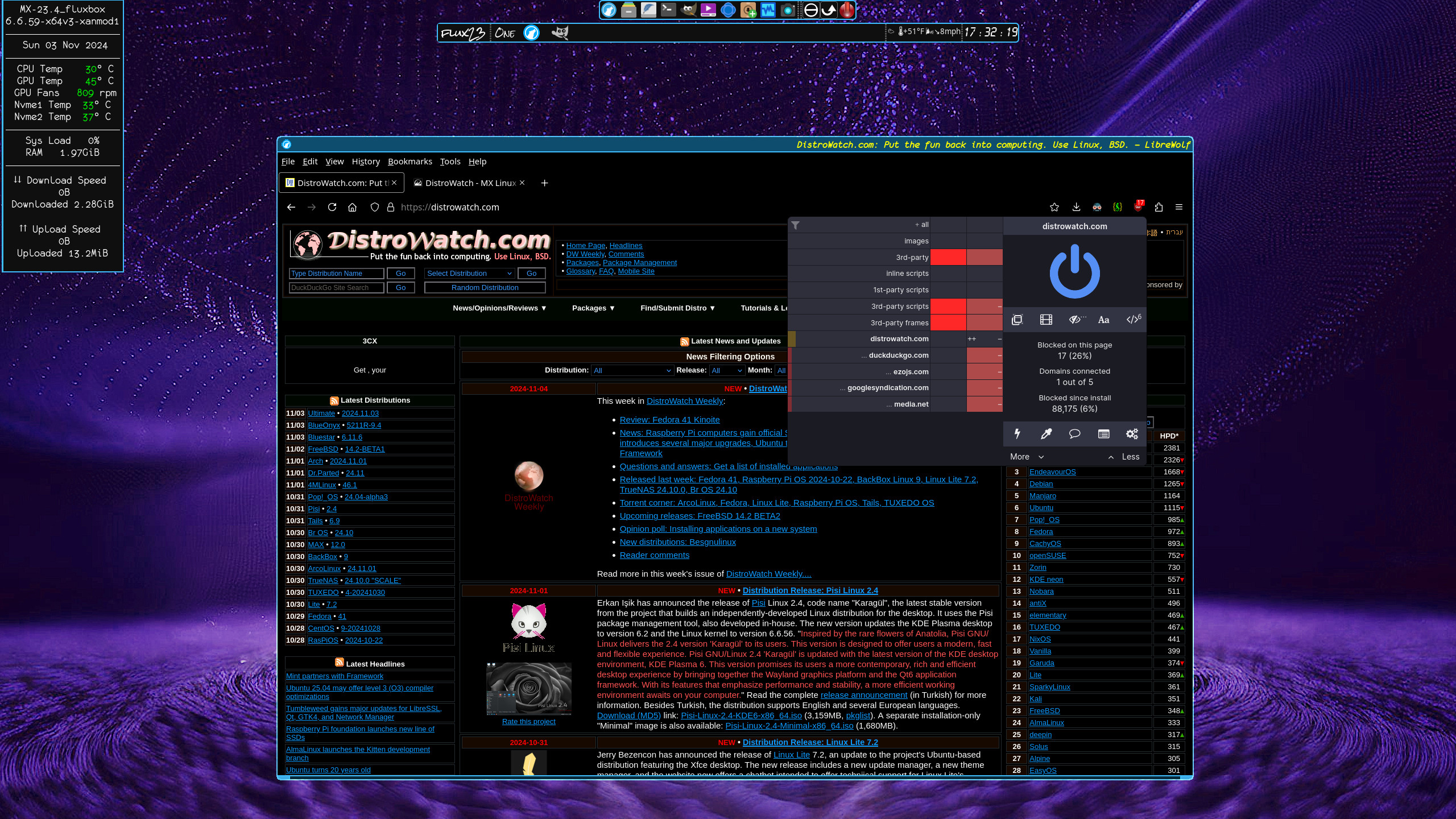Click the red power button in dock
Viewport: 1456px width, 819px height.
point(847,10)
